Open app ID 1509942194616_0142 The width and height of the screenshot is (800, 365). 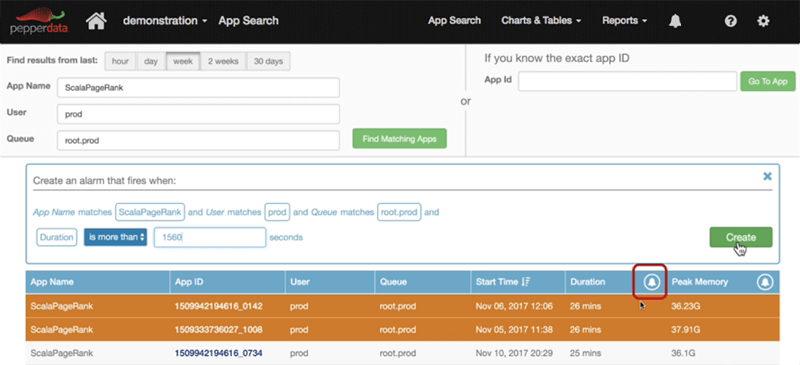click(218, 307)
